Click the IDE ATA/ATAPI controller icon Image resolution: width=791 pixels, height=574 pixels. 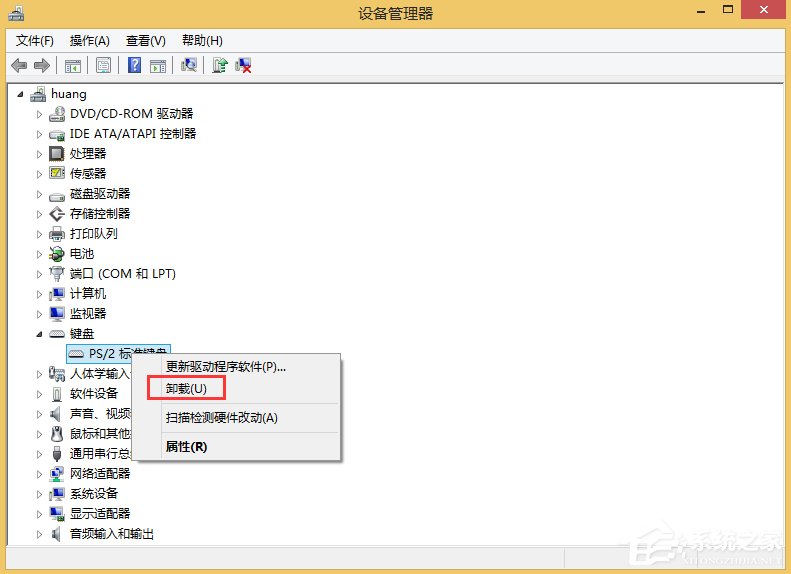[57, 134]
